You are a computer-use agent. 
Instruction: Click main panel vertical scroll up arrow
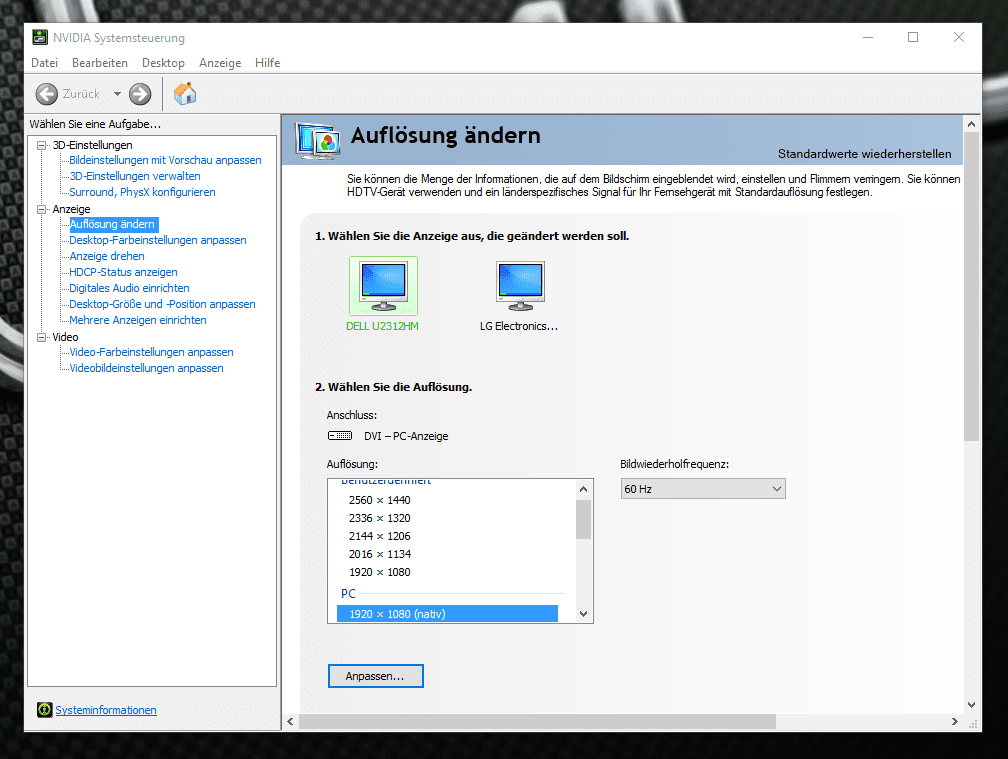coord(971,124)
